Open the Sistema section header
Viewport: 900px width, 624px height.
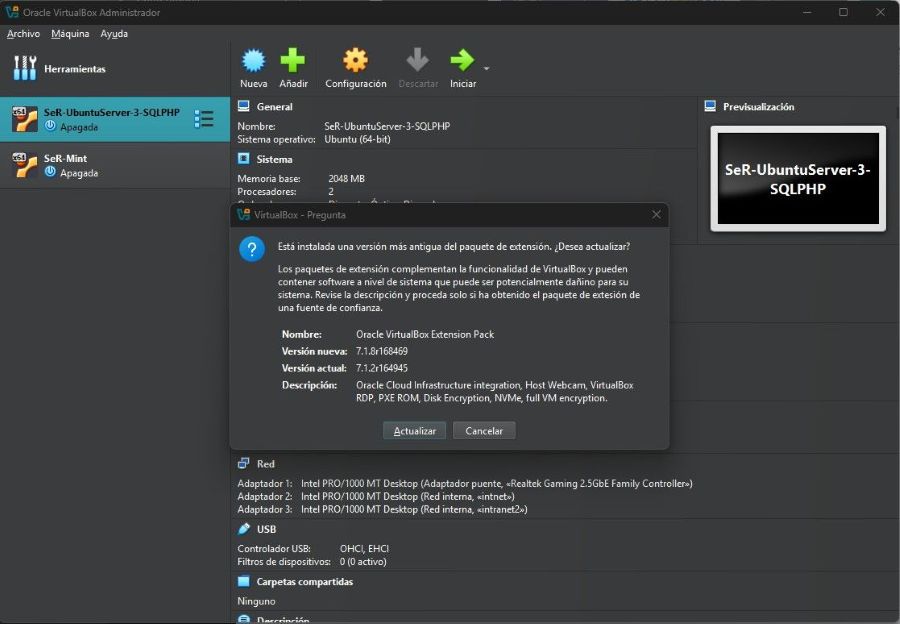274,160
